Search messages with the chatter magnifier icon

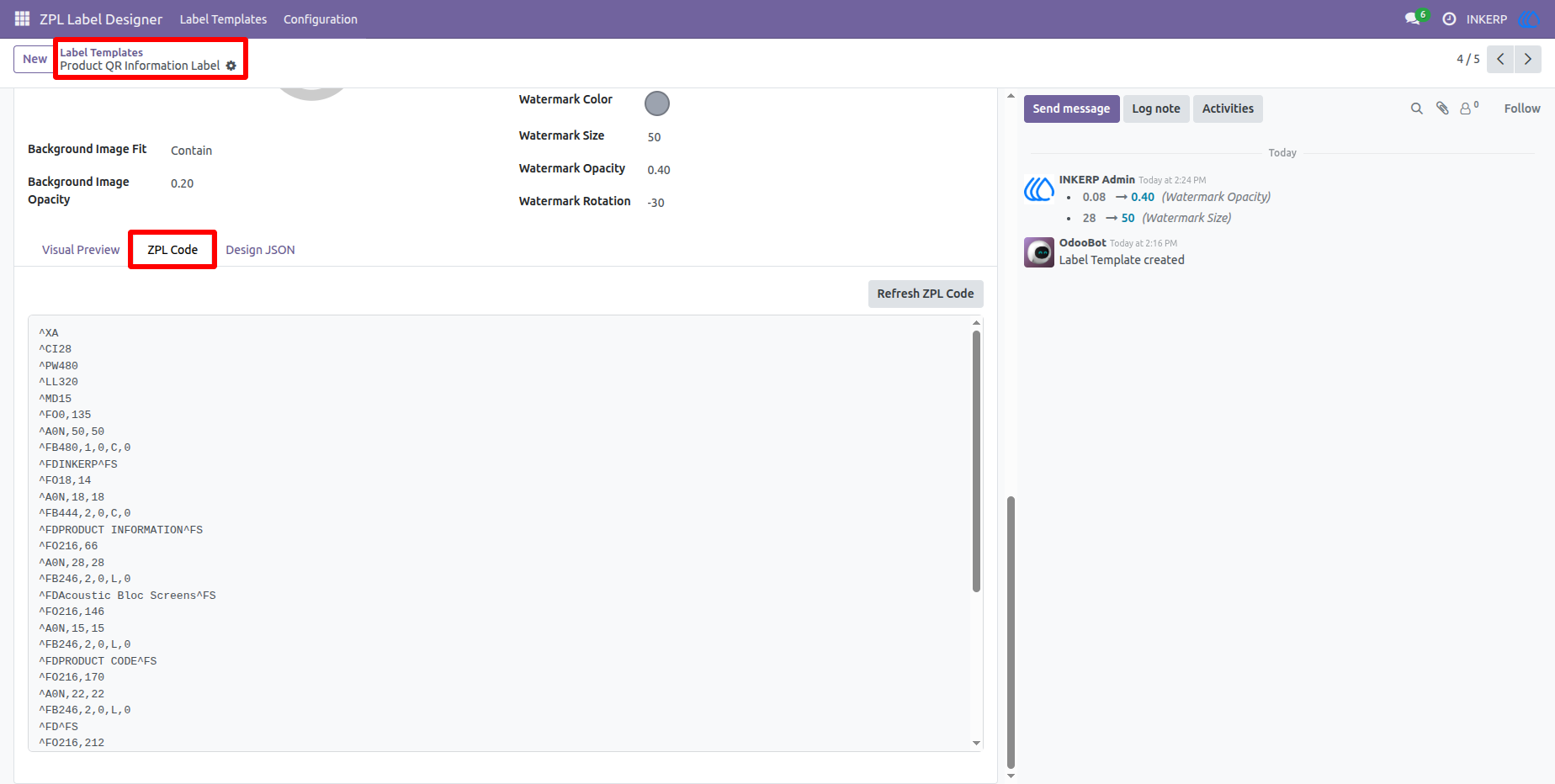[x=1417, y=109]
